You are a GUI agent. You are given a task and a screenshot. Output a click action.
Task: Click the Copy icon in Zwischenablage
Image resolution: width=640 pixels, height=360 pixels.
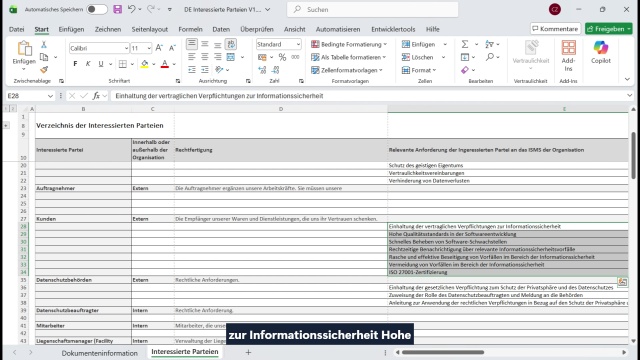[x=44, y=57]
